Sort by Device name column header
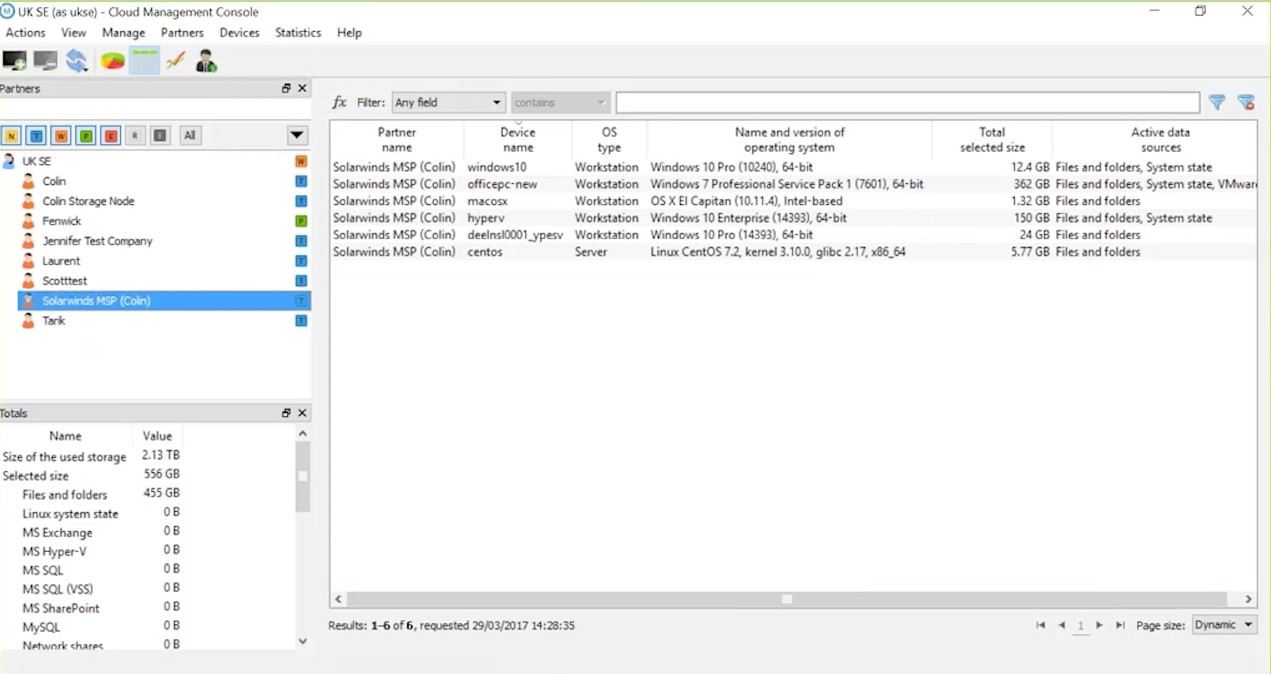Image resolution: width=1271 pixels, height=674 pixels. tap(518, 139)
